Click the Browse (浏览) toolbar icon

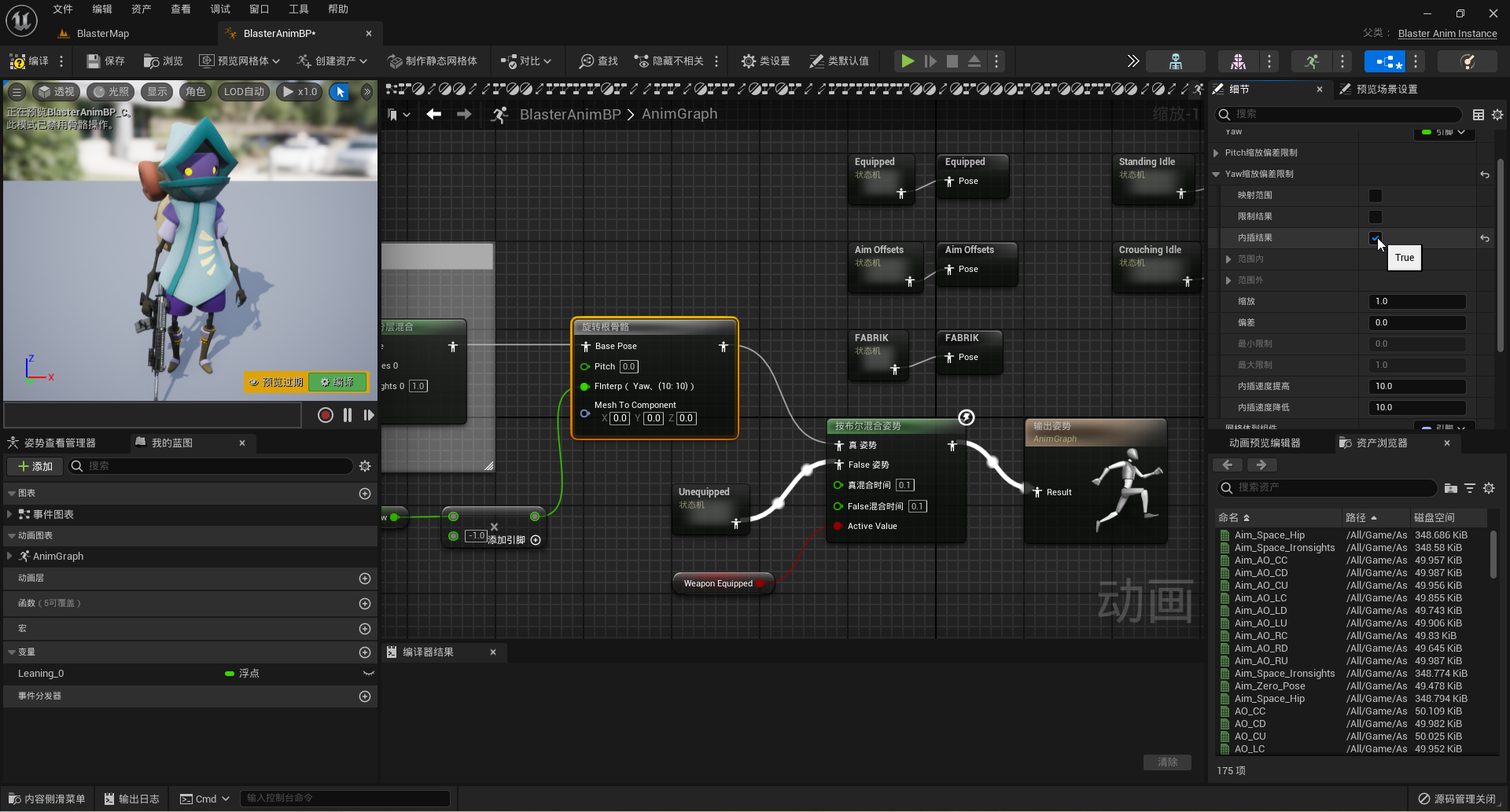coord(163,61)
